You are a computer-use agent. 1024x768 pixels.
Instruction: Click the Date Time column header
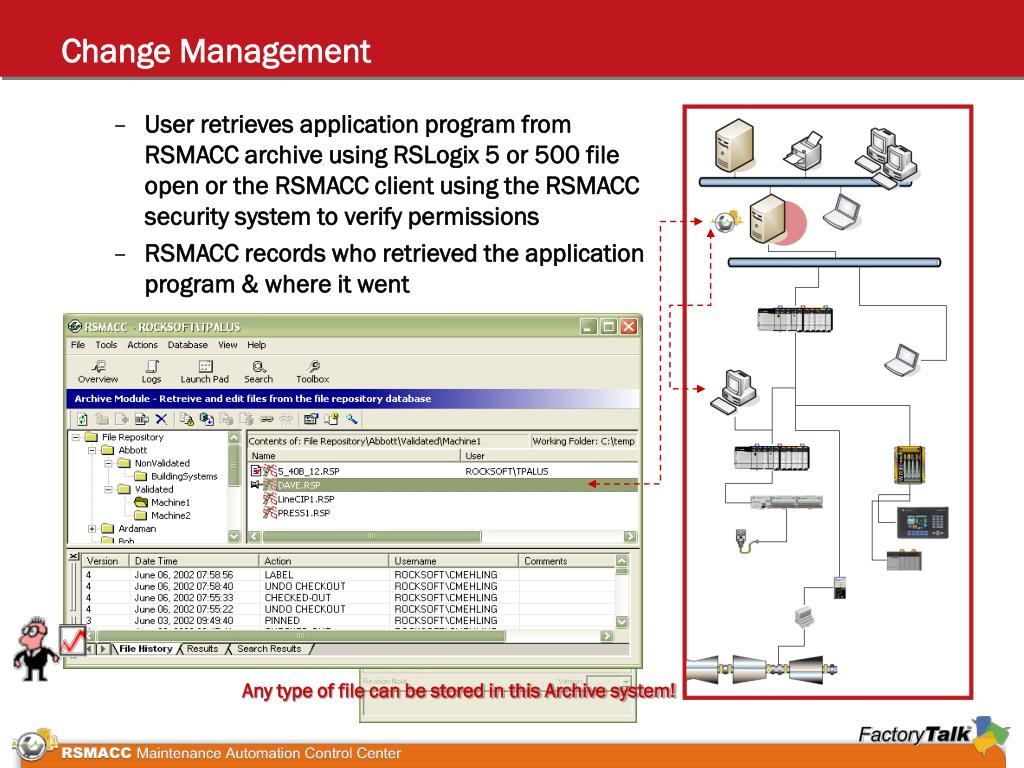pyautogui.click(x=193, y=561)
